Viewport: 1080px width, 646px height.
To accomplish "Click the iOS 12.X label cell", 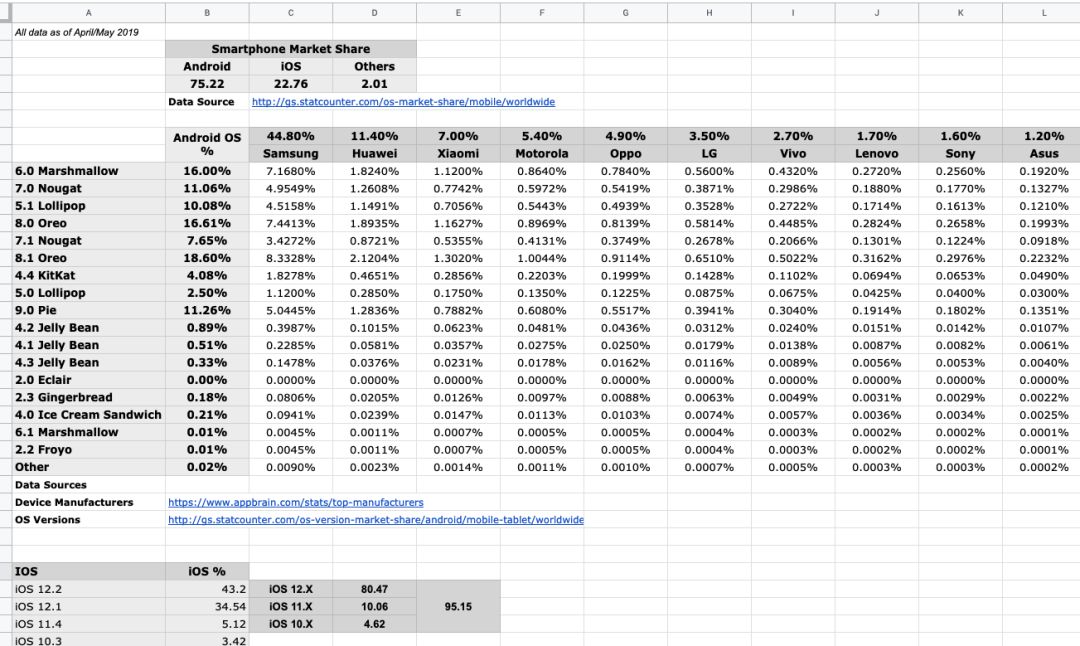I will 291,590.
